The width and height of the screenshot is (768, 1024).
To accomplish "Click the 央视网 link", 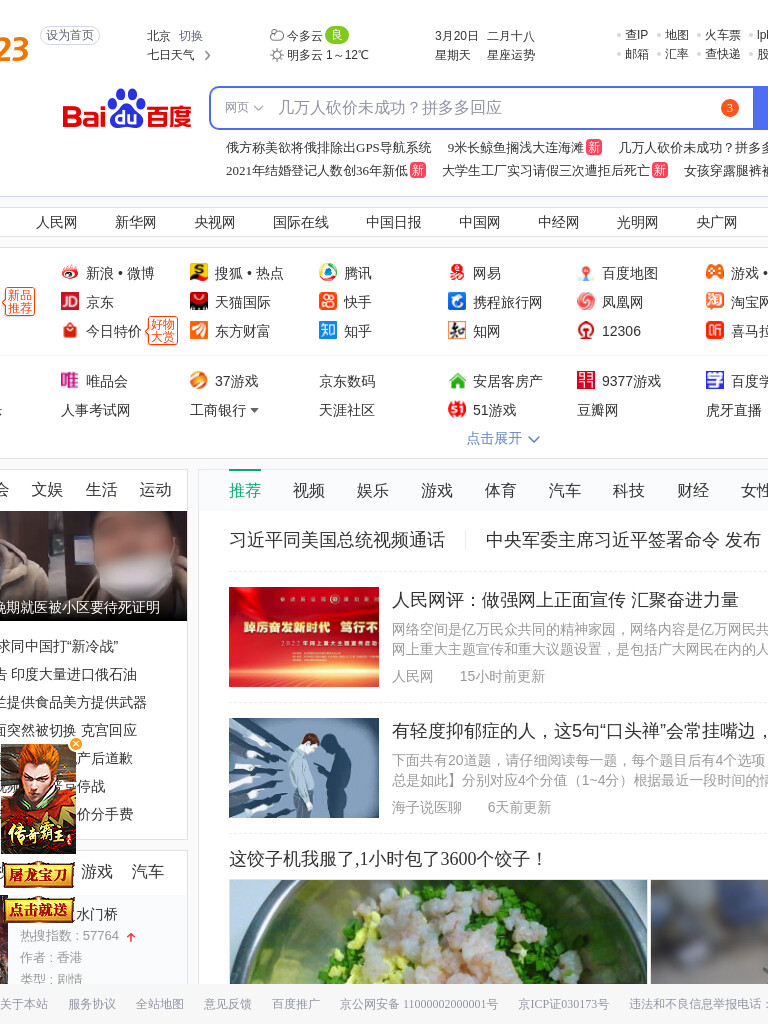I will point(214,223).
